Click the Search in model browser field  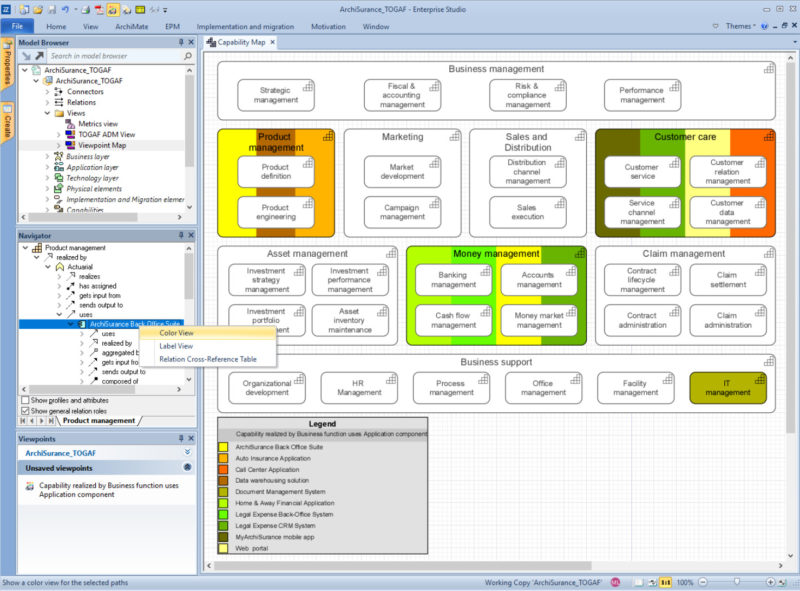(115, 56)
